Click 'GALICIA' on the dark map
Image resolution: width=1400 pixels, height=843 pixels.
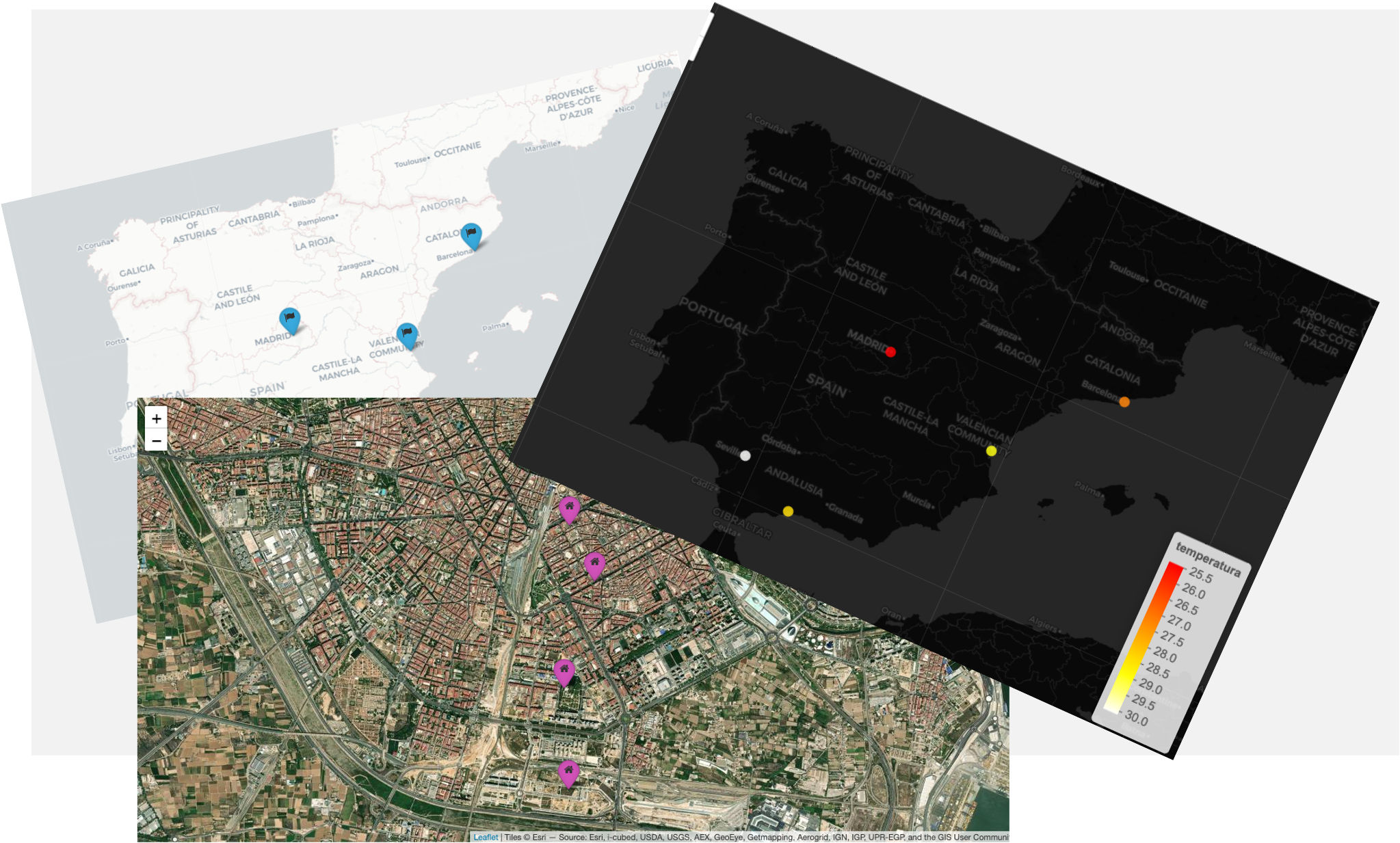pos(788,178)
